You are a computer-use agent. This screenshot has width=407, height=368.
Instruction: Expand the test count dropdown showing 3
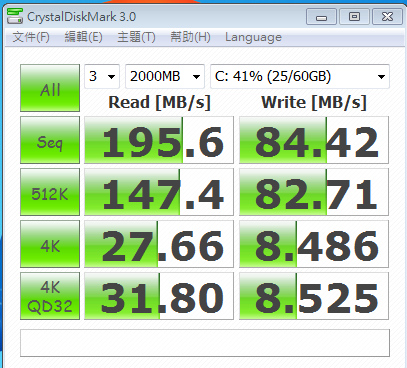[102, 76]
